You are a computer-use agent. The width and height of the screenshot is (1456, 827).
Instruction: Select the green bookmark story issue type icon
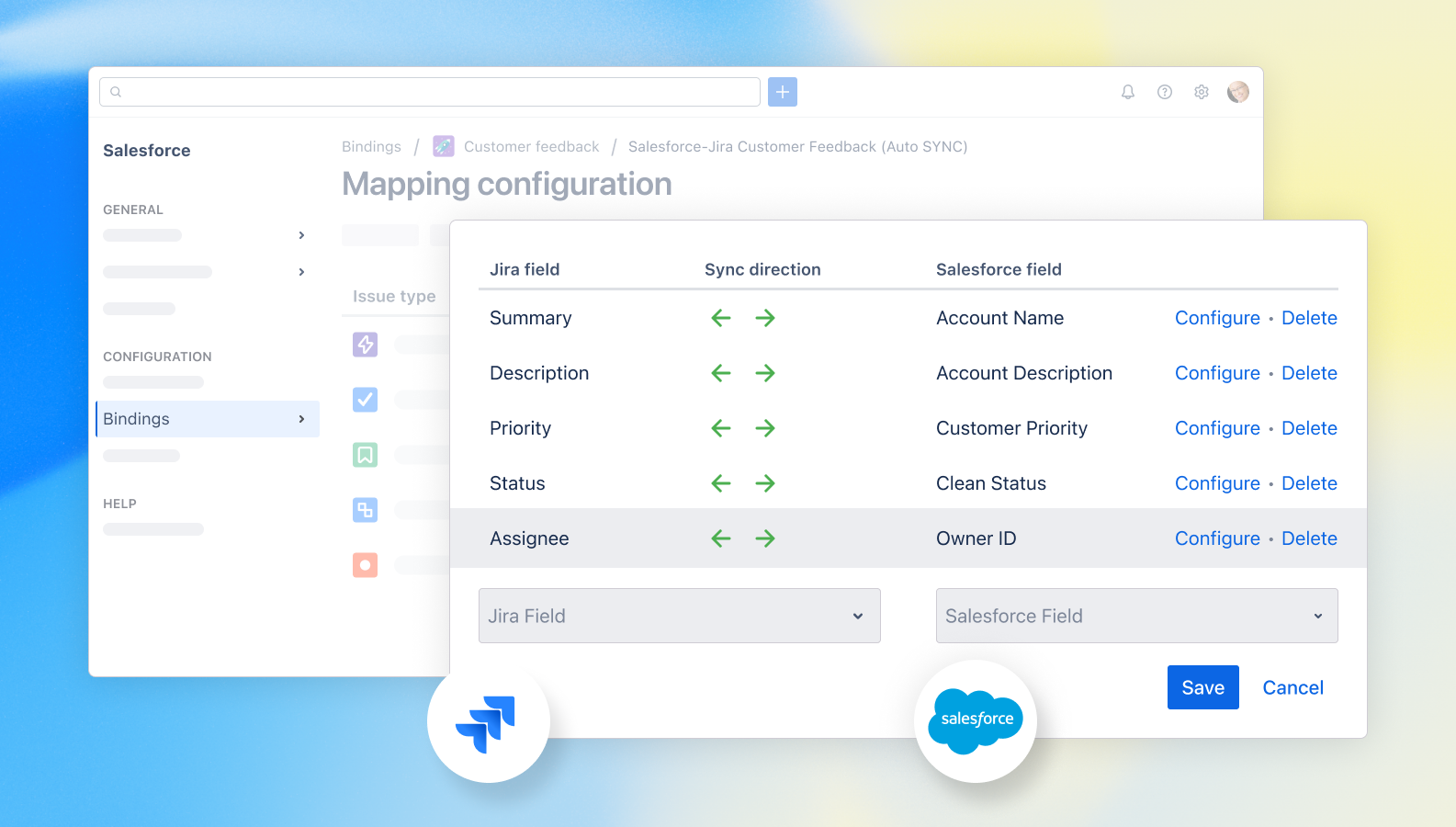[366, 455]
